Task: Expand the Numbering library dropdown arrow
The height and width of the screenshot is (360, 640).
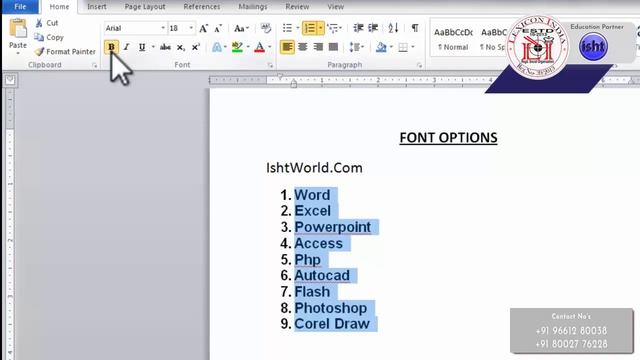Action: 320,28
